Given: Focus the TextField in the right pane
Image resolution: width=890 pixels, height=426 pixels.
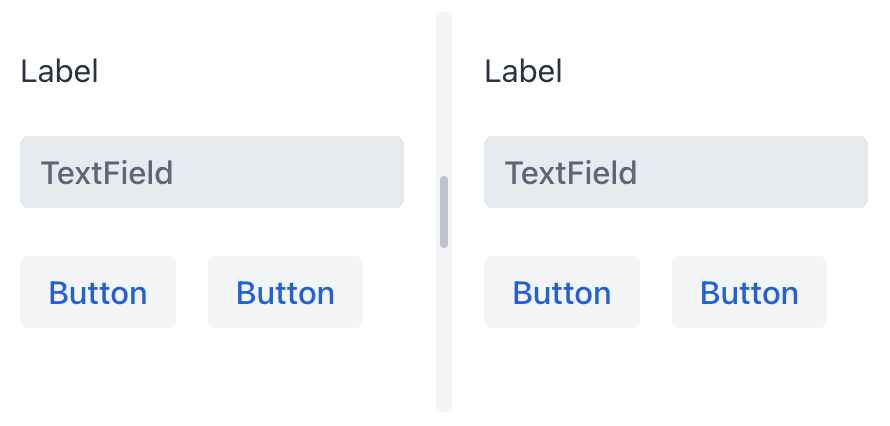Looking at the screenshot, I should pyautogui.click(x=676, y=172).
